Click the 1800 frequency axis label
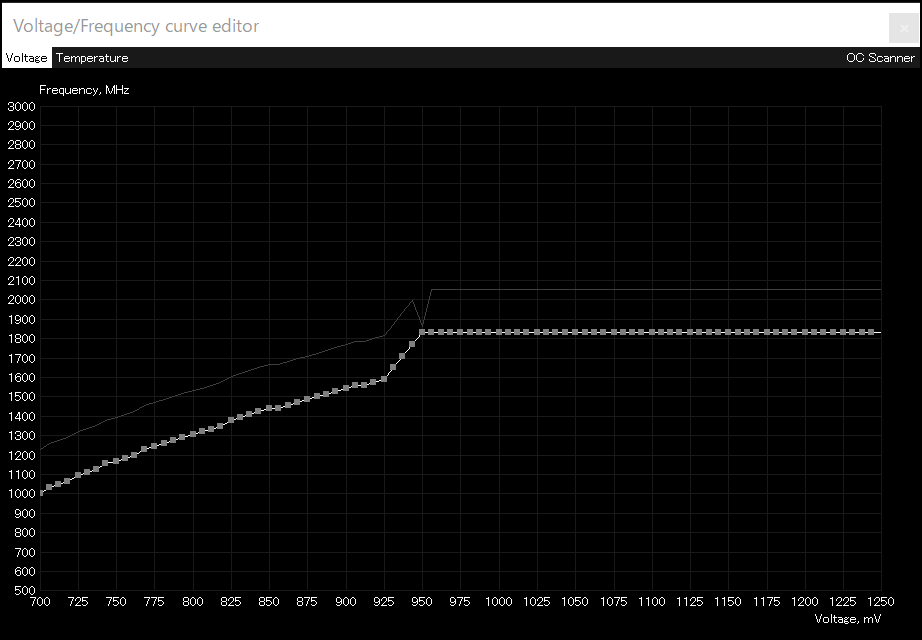The width and height of the screenshot is (922, 640). point(21,339)
